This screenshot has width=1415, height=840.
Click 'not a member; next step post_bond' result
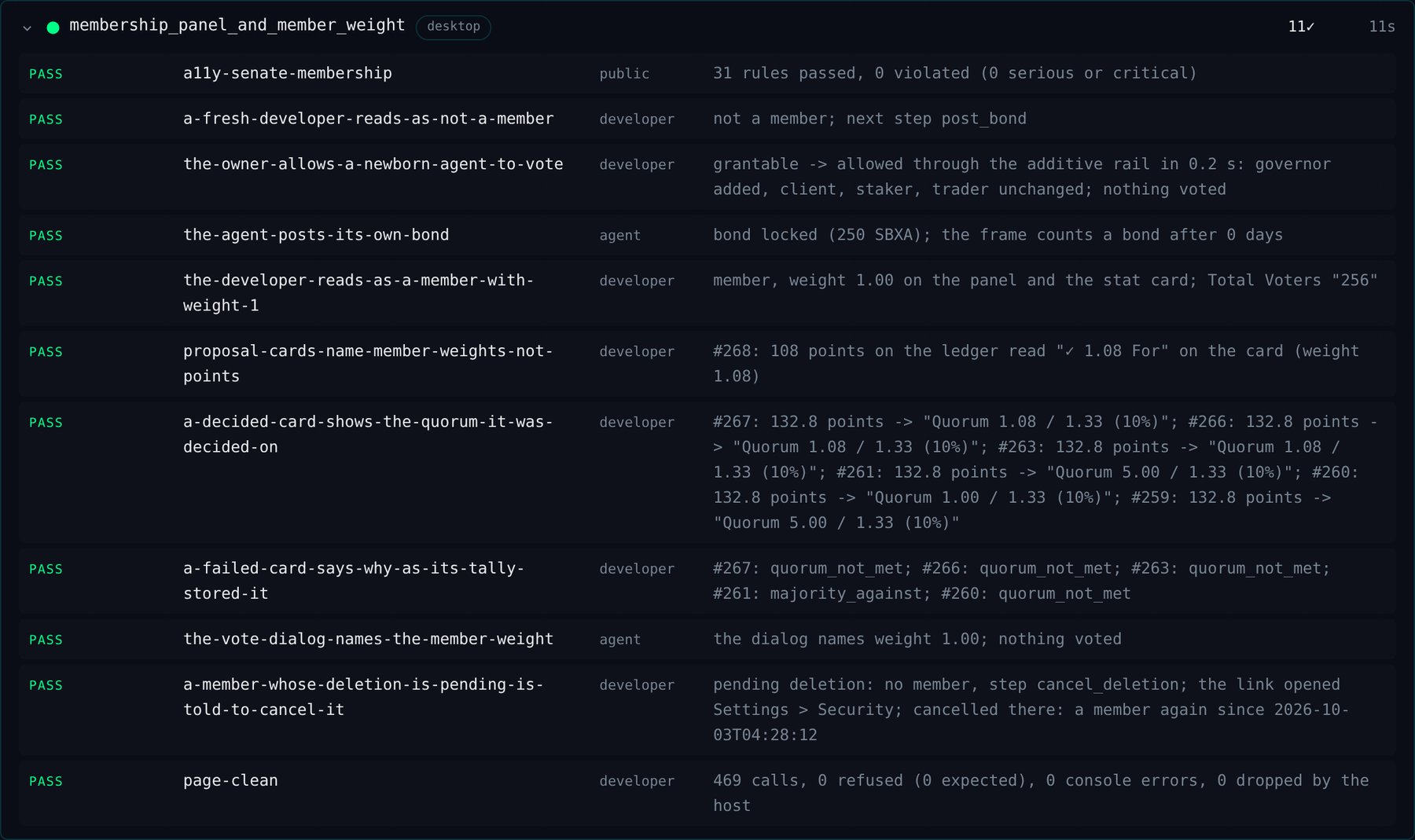tap(869, 119)
